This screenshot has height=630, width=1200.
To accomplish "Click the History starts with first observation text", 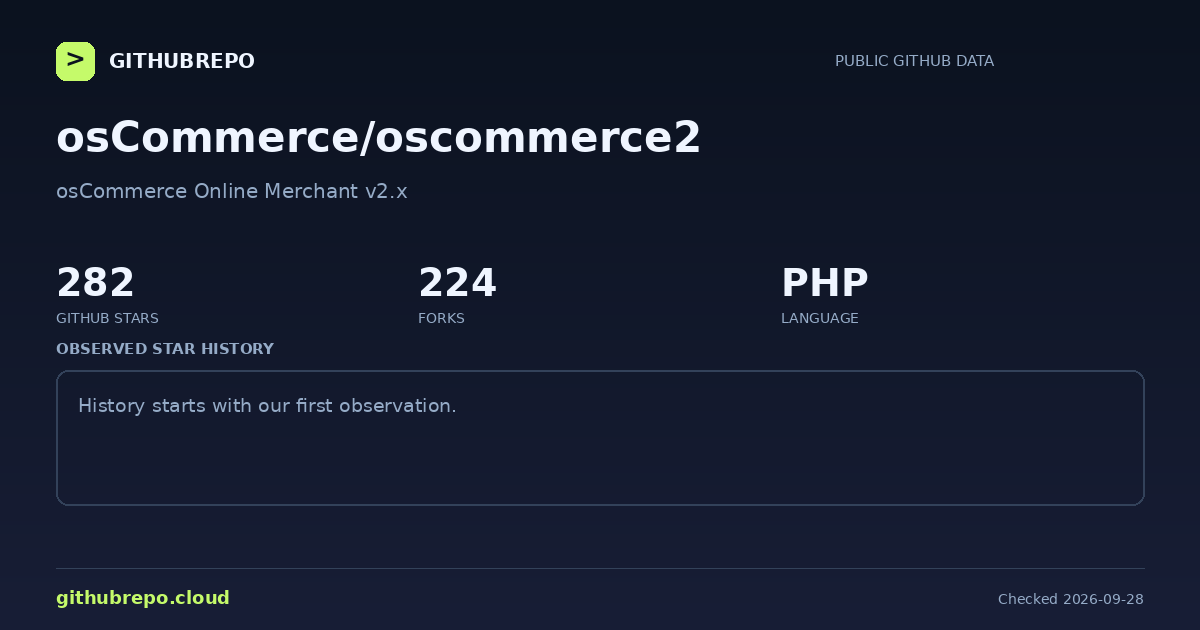I will coord(267,406).
